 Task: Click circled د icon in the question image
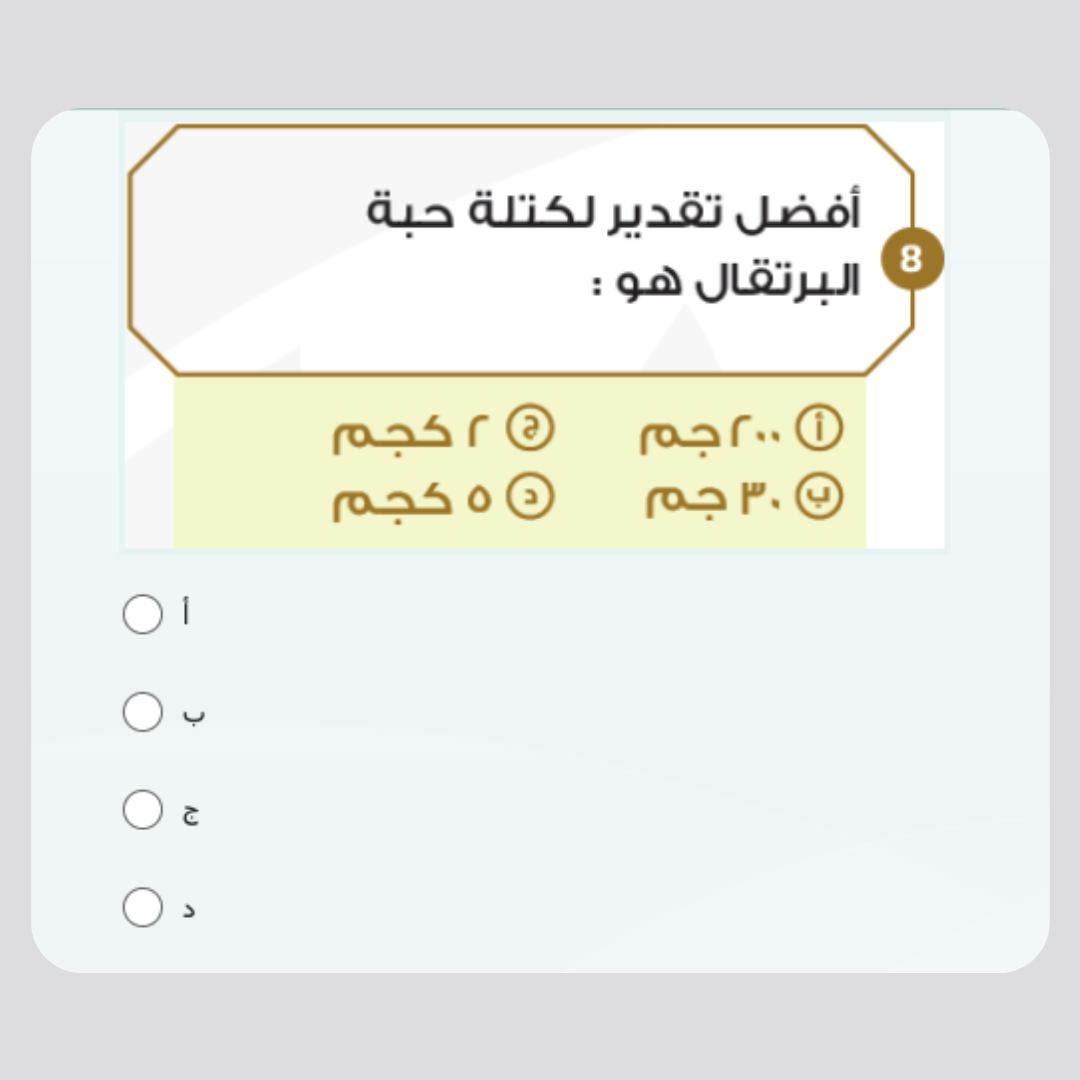click(529, 498)
